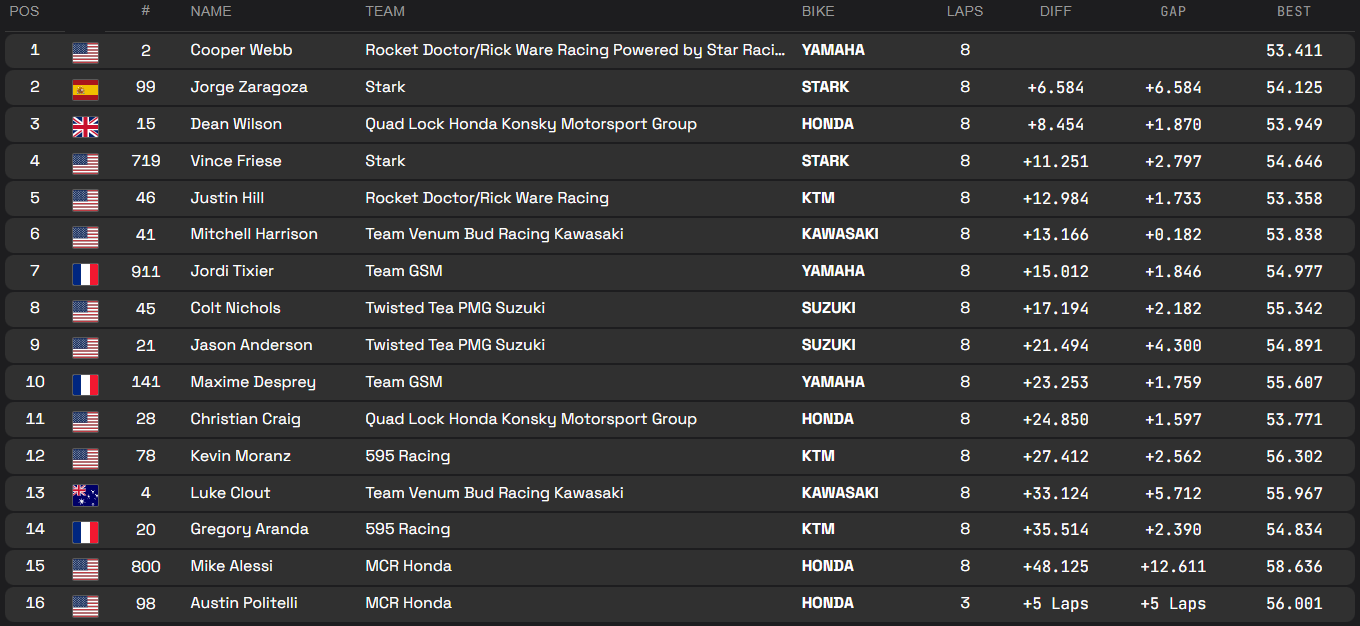
Task: Click the UK flag beside Dean Wilson
Action: point(85,126)
